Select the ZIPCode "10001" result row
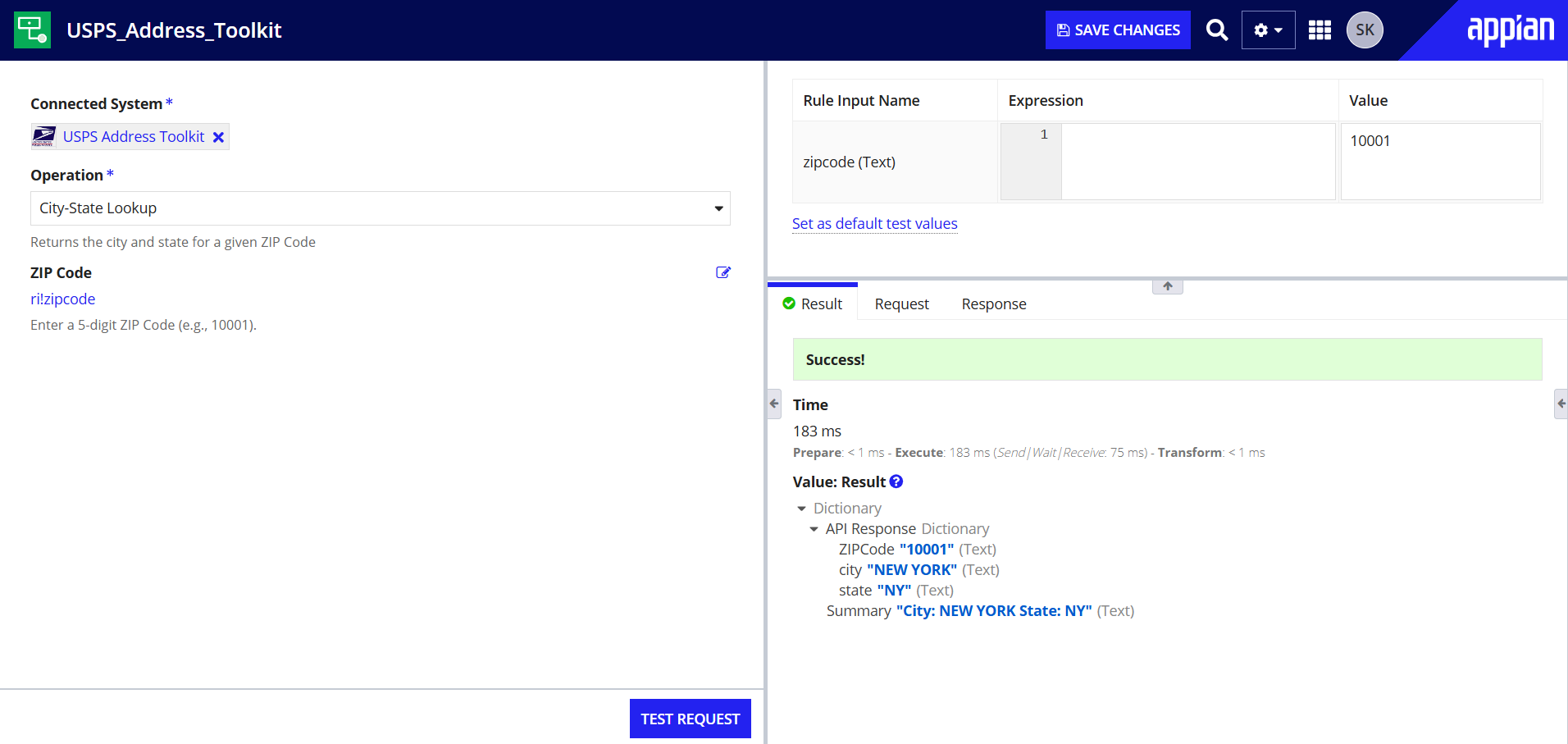Screen dimensions: 1568x744 coord(918,550)
